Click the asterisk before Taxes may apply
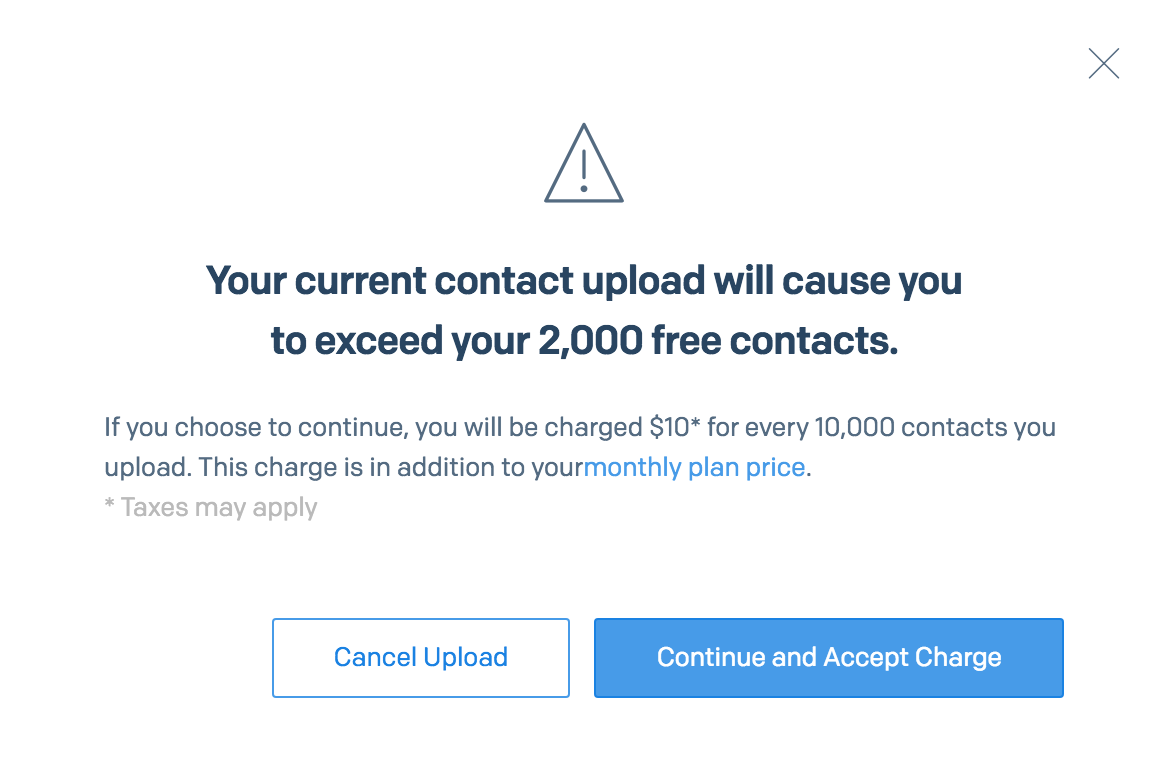The height and width of the screenshot is (779, 1165). tap(109, 505)
